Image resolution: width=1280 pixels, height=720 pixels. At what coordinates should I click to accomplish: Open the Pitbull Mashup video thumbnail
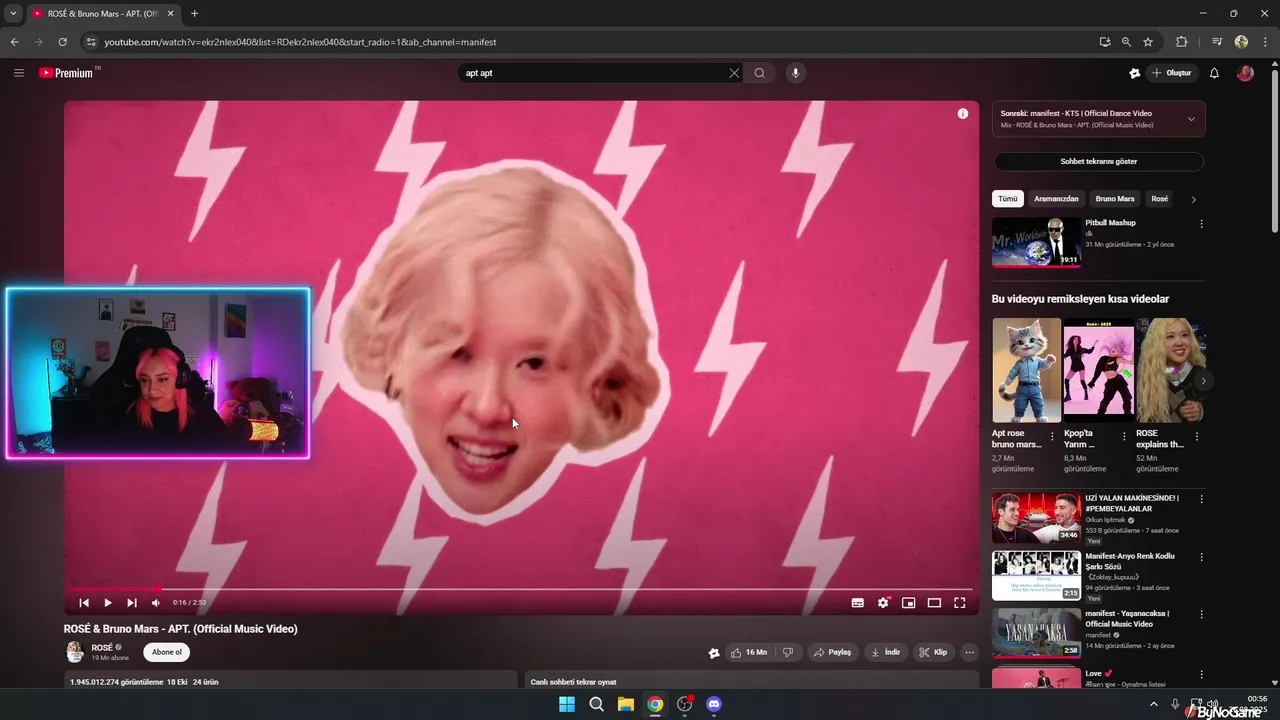coord(1036,242)
